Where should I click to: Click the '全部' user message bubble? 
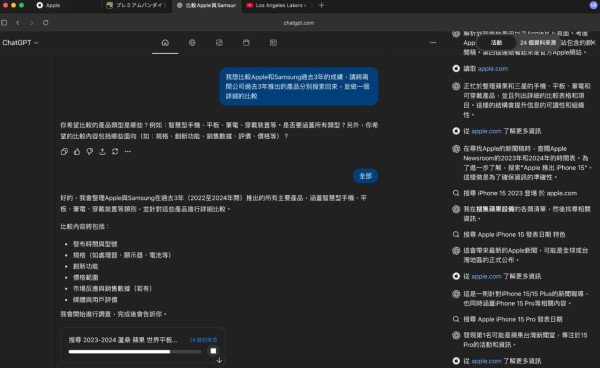tap(365, 176)
